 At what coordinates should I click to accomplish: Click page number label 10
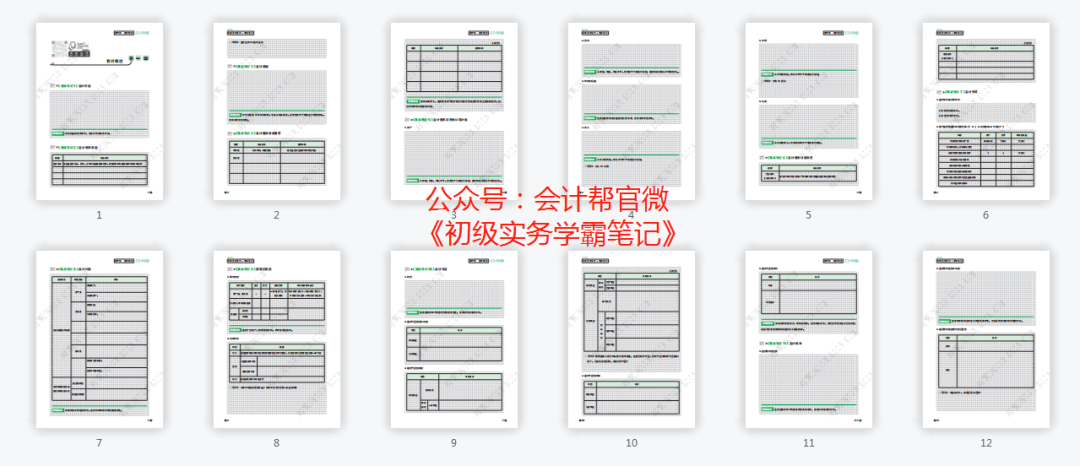point(632,443)
